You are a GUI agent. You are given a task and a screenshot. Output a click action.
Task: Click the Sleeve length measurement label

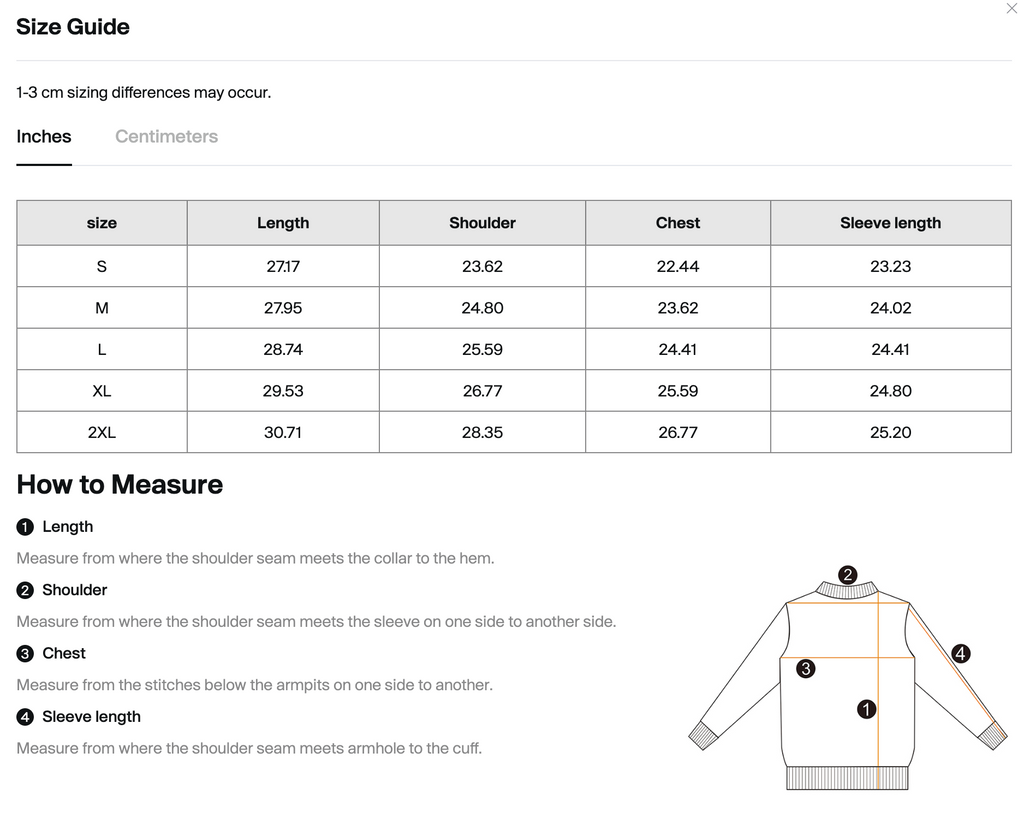click(91, 717)
